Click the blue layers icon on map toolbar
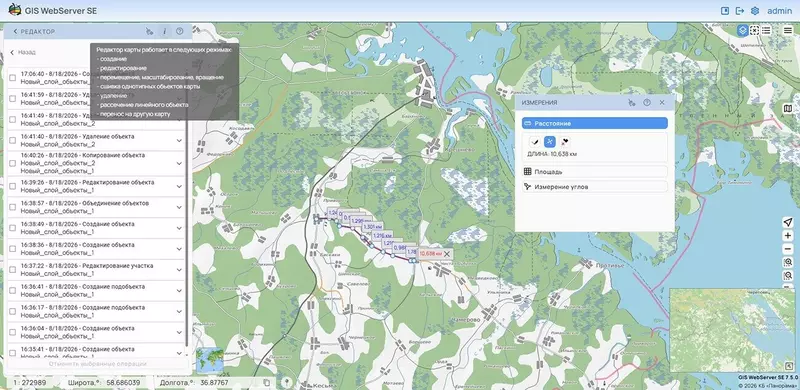Screen dimensions: 800x390 click(743, 30)
